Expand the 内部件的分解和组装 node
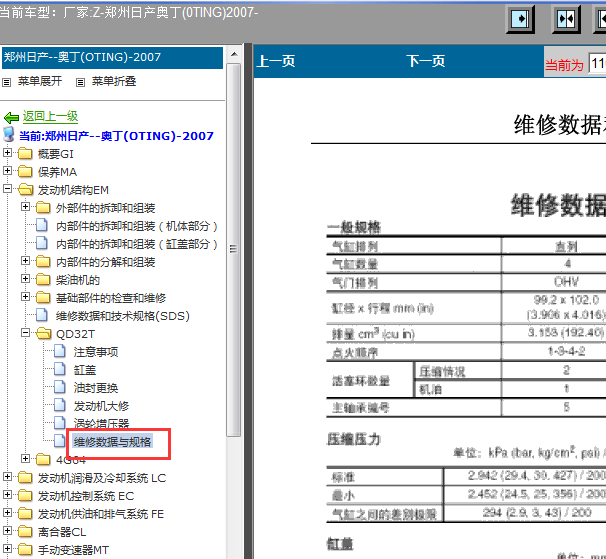 tap(26, 261)
